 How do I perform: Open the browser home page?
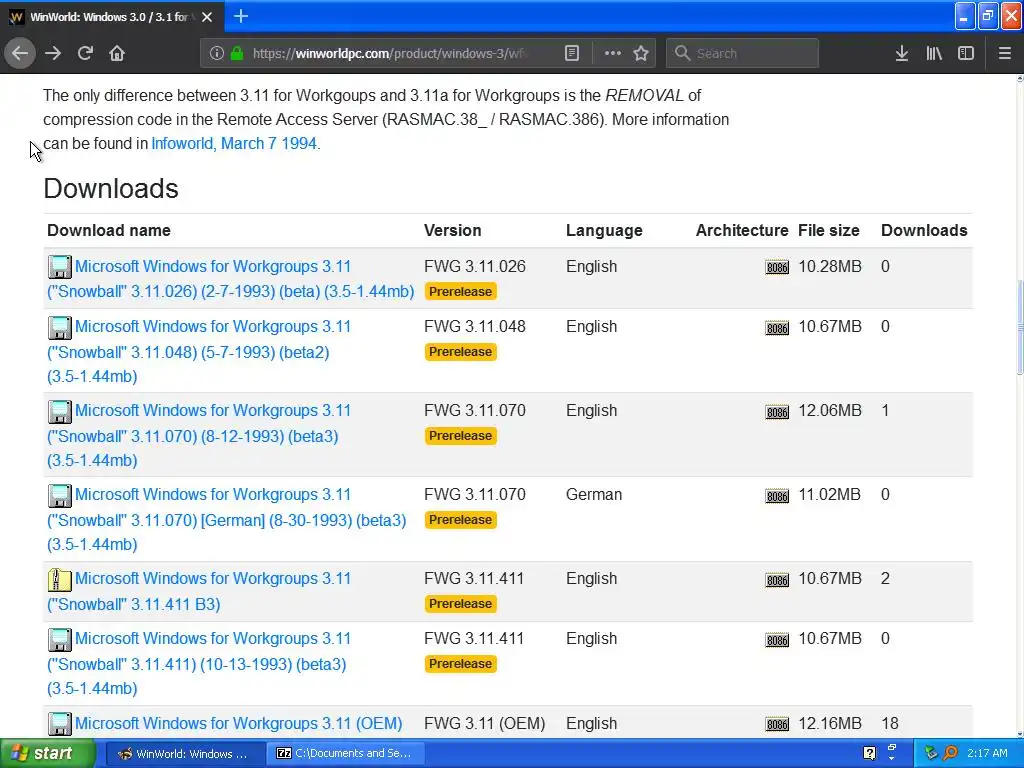117,53
